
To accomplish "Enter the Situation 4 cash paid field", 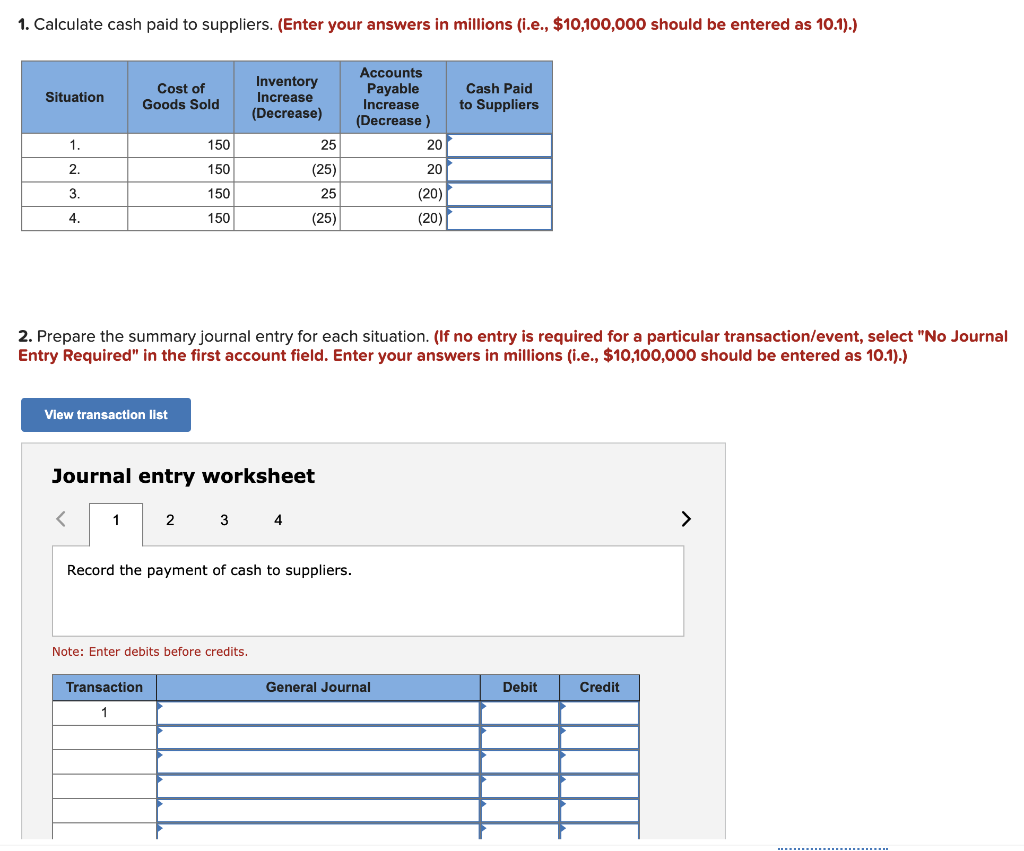I will [499, 217].
